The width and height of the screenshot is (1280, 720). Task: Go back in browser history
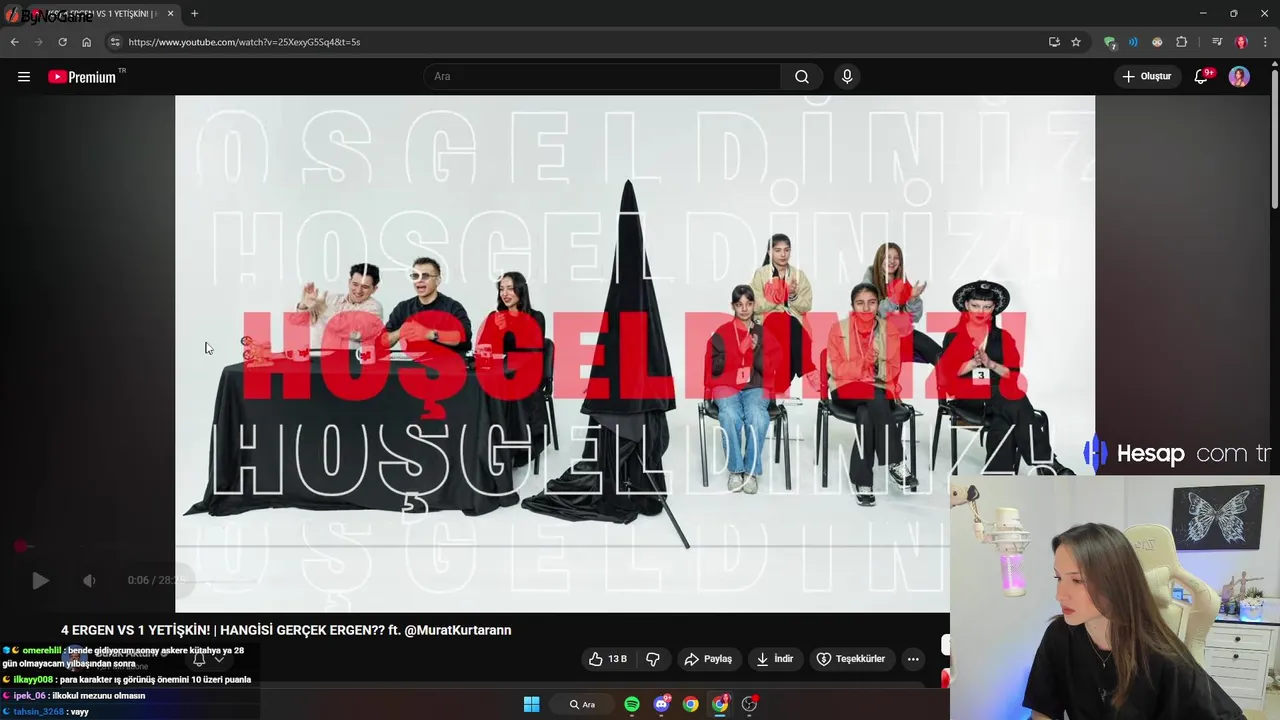14,42
